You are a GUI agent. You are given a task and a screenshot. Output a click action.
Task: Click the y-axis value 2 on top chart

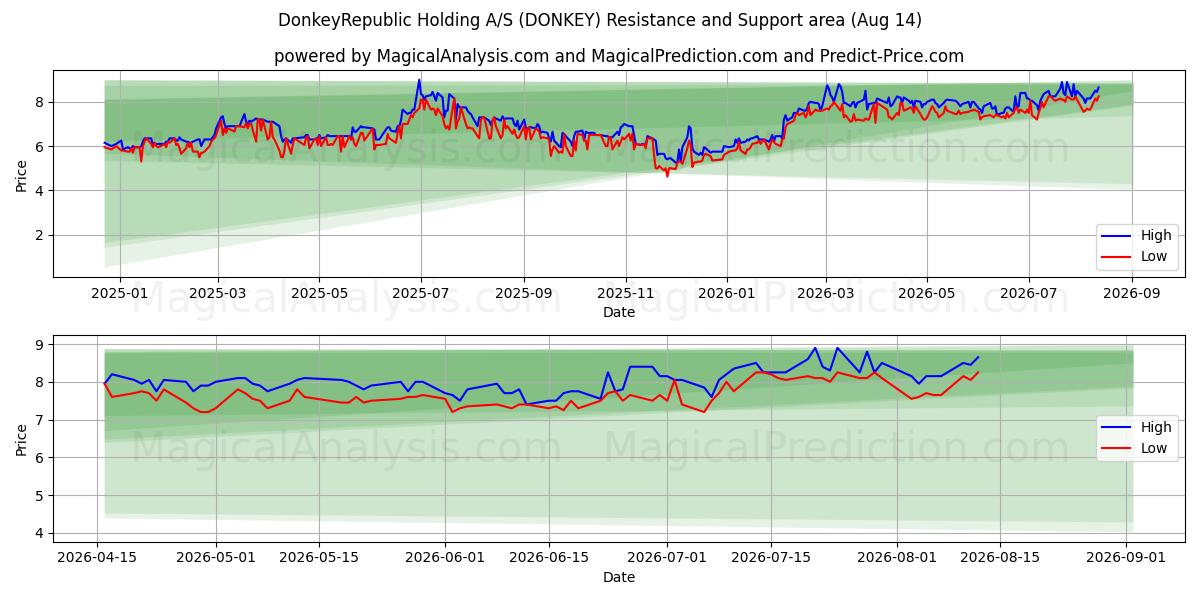[x=40, y=235]
